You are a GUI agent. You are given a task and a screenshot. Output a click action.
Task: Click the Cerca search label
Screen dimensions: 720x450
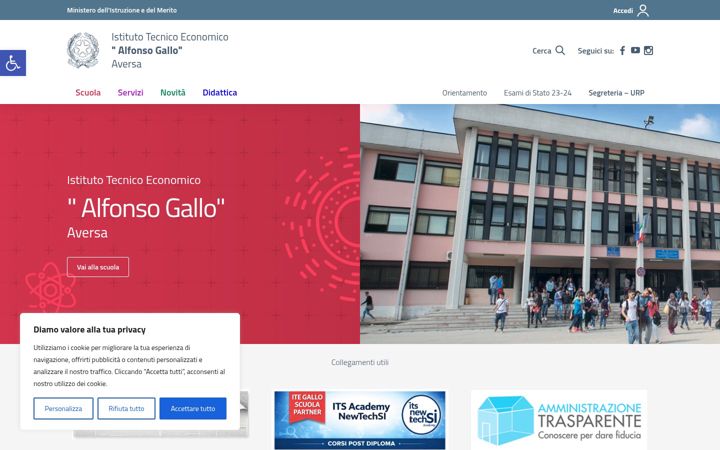point(541,51)
